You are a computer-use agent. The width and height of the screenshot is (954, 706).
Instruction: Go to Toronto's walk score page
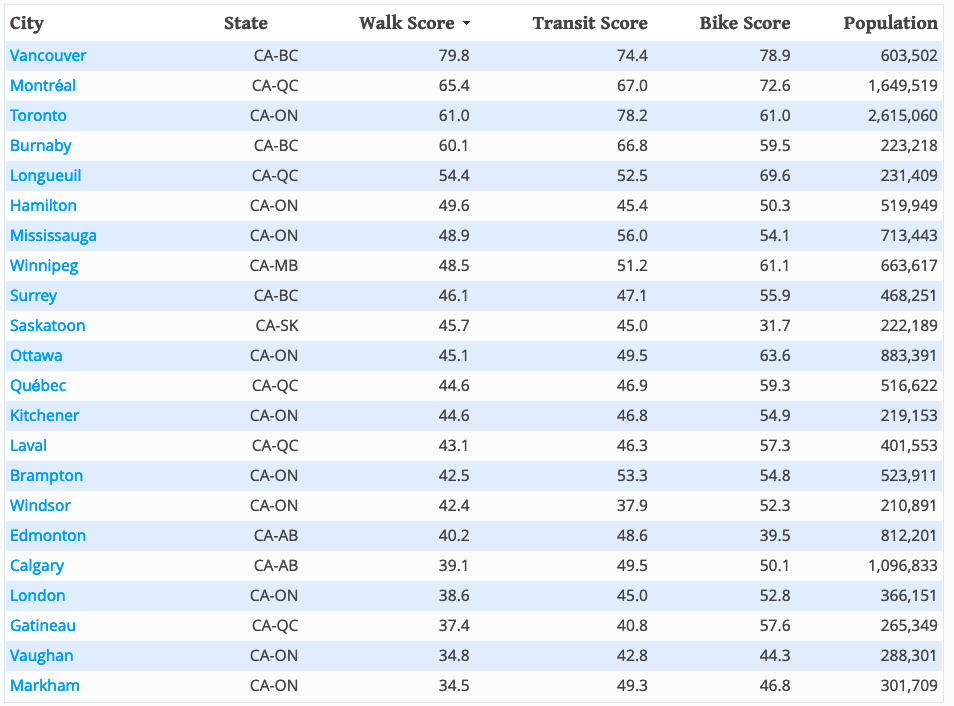(x=38, y=116)
